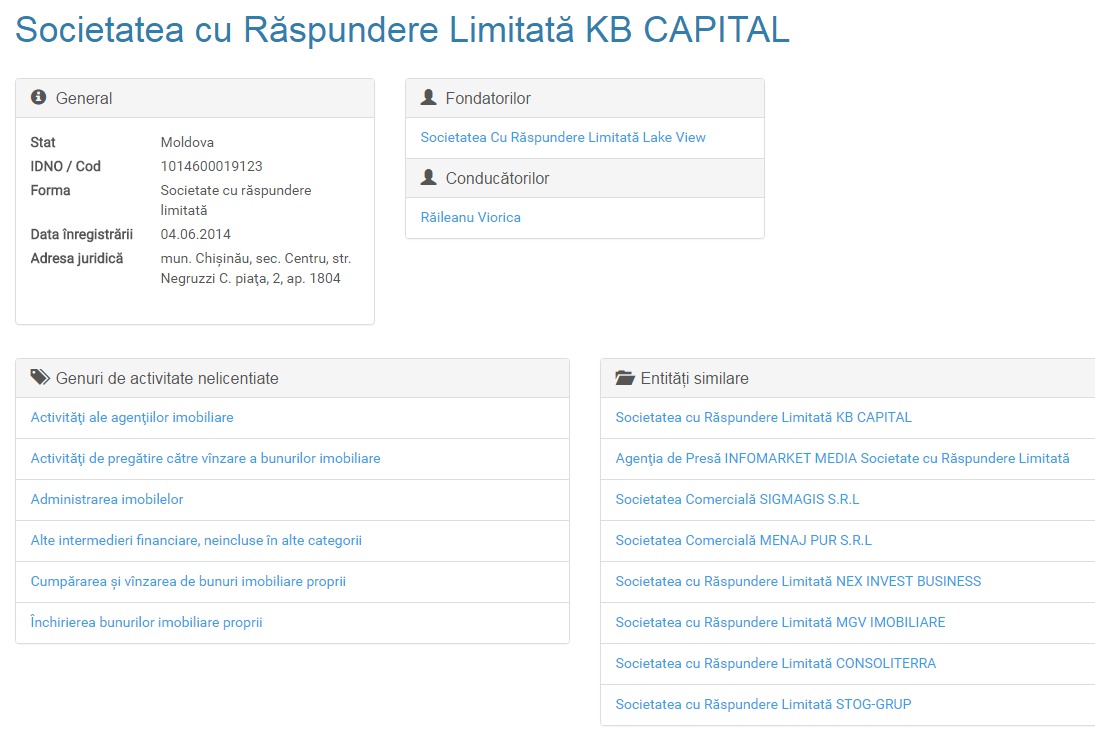
Task: Open KB CAPITAL in similar entities list
Action: tap(763, 417)
